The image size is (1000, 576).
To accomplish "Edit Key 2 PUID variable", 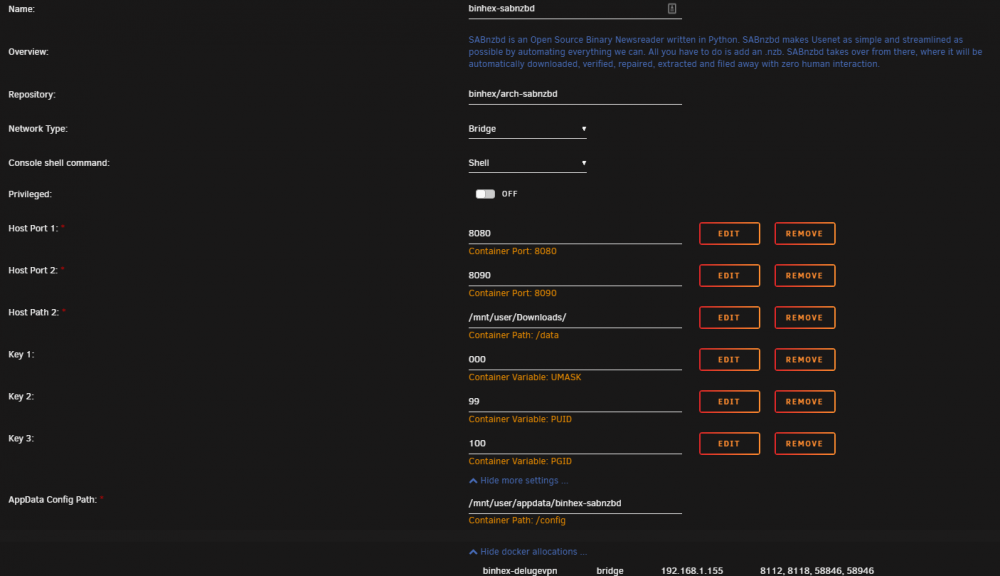I will point(729,402).
